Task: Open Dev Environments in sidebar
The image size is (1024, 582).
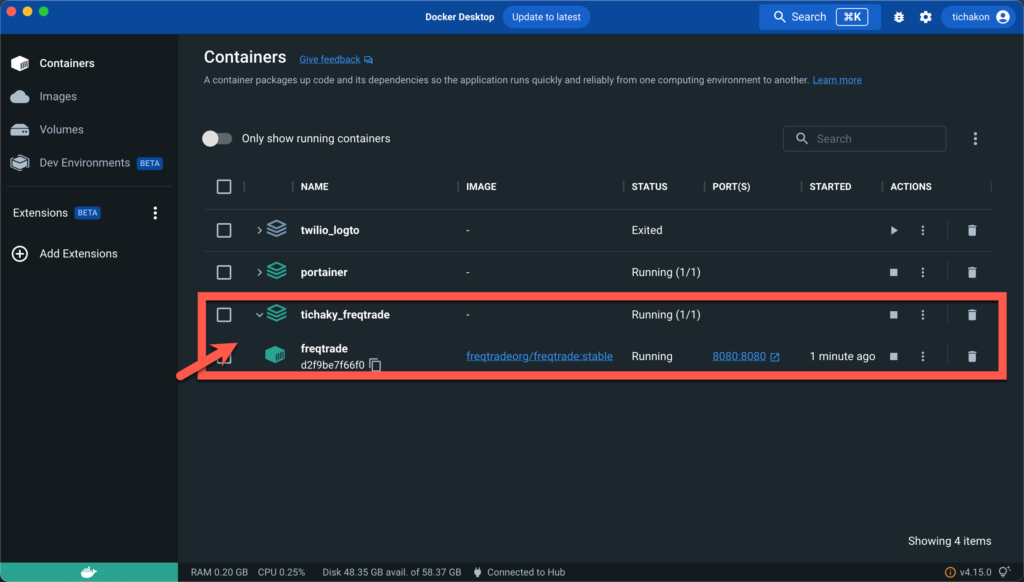Action: 86,163
